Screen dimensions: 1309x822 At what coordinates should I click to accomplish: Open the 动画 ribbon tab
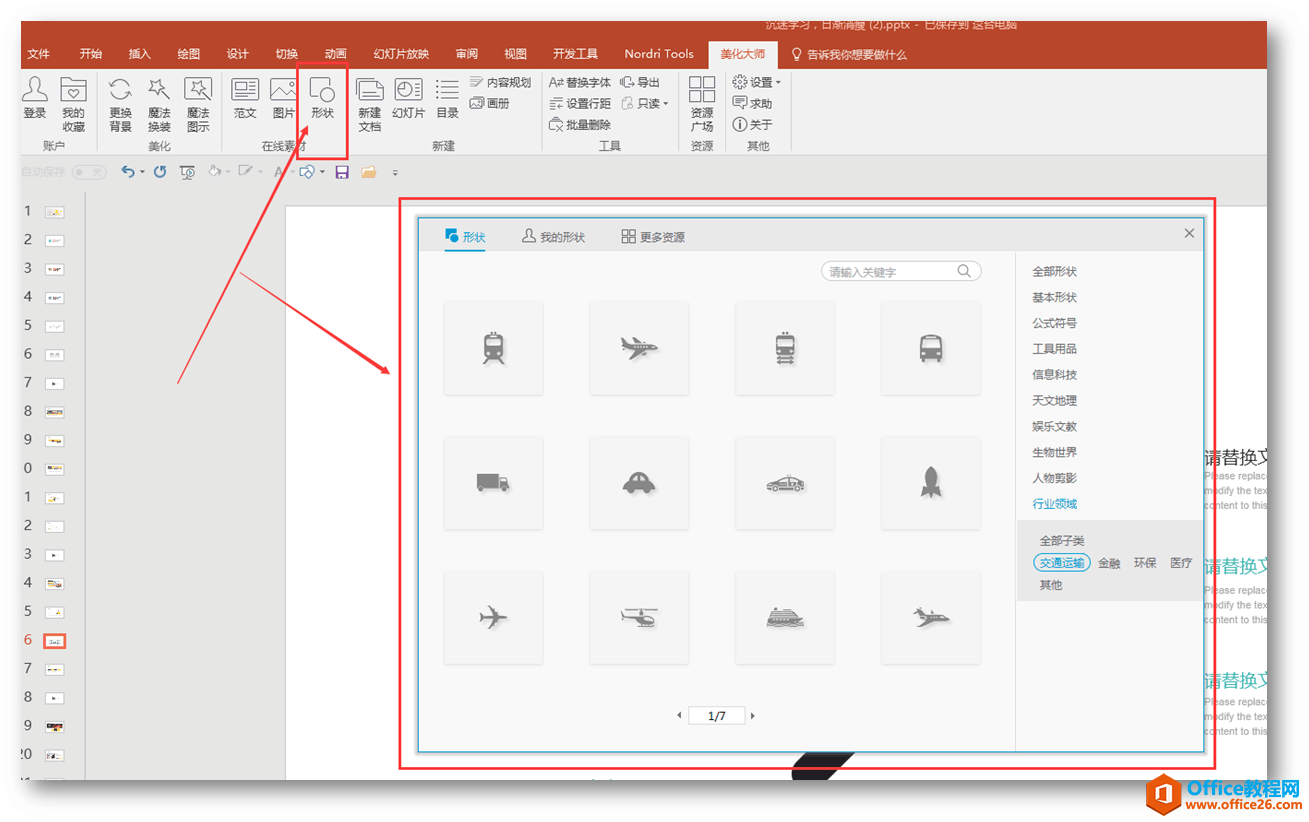pyautogui.click(x=335, y=54)
